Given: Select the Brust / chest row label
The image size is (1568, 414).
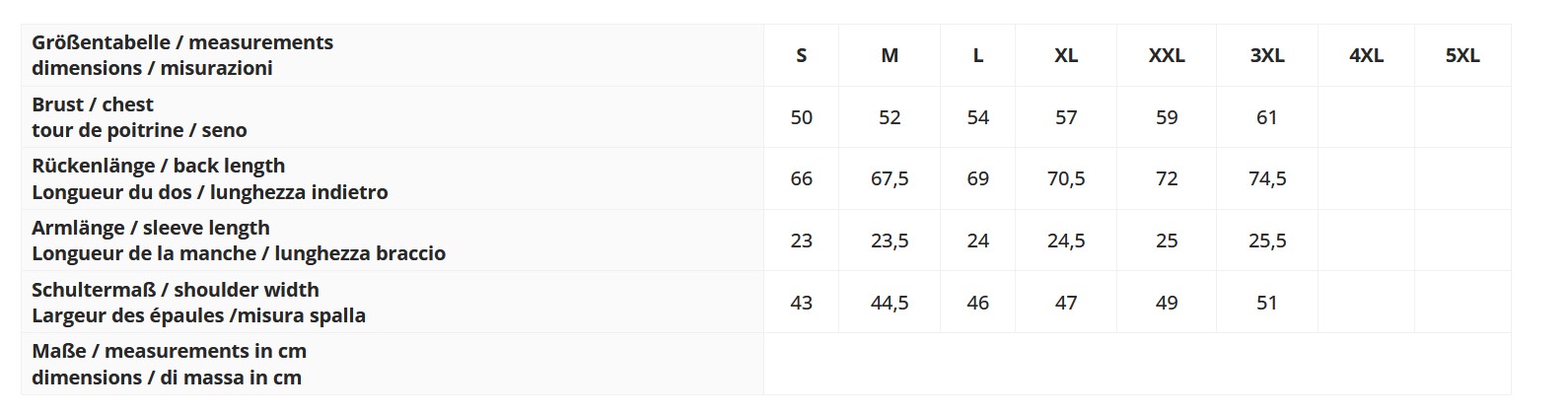Looking at the screenshot, I should 139,117.
